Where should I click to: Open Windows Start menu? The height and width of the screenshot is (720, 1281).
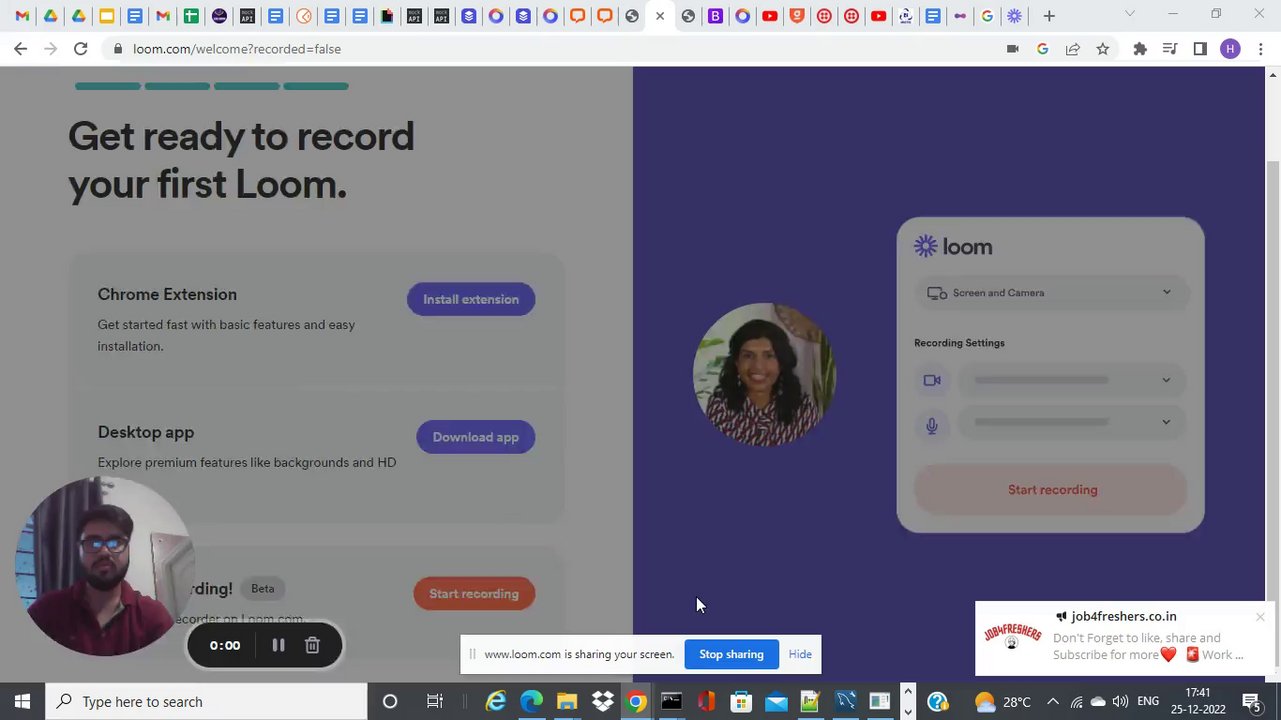22,702
